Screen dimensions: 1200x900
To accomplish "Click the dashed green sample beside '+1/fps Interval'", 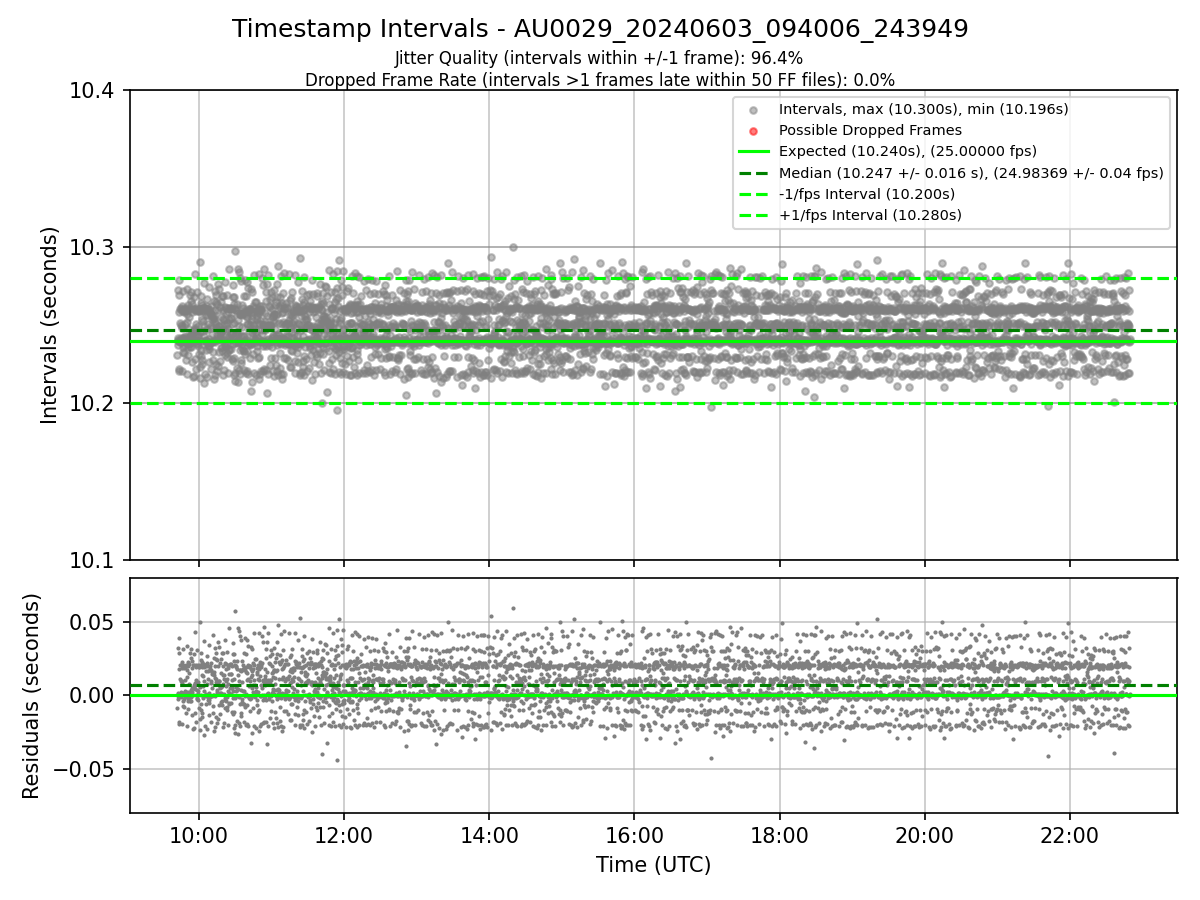I will 754,215.
